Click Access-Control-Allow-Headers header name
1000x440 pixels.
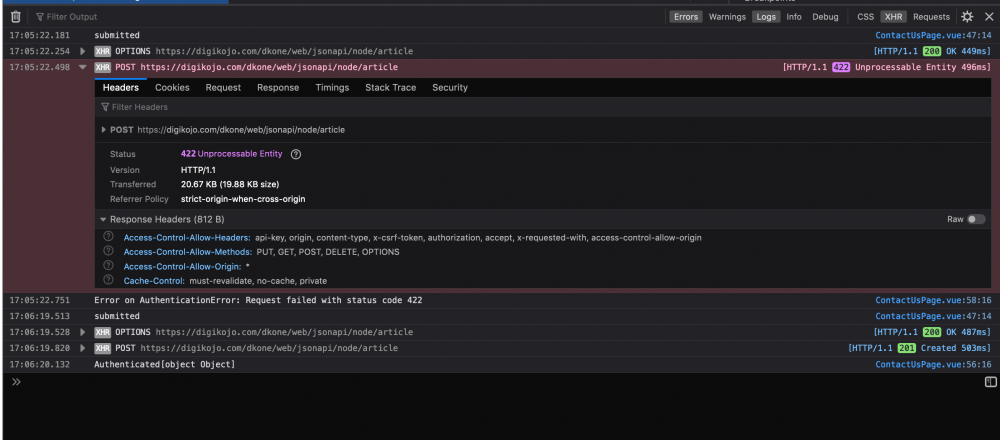pos(187,237)
